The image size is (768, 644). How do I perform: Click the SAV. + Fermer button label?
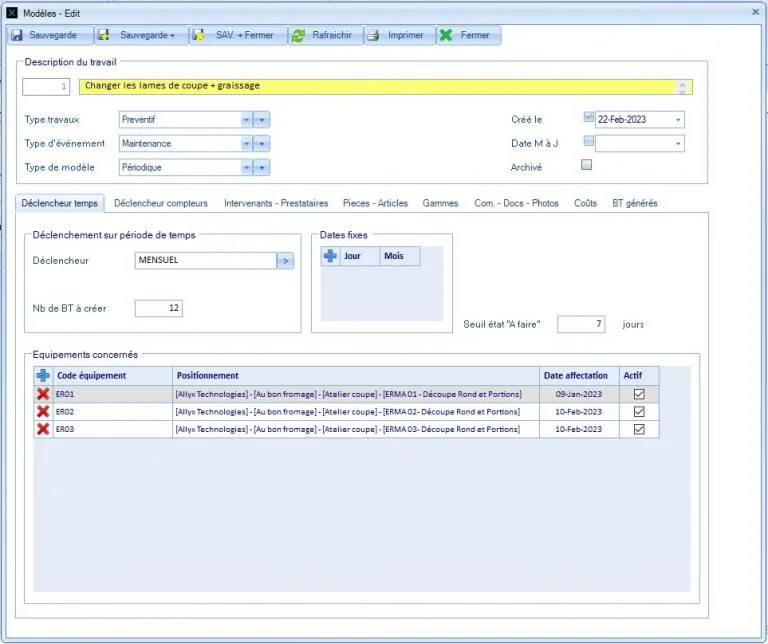point(245,35)
